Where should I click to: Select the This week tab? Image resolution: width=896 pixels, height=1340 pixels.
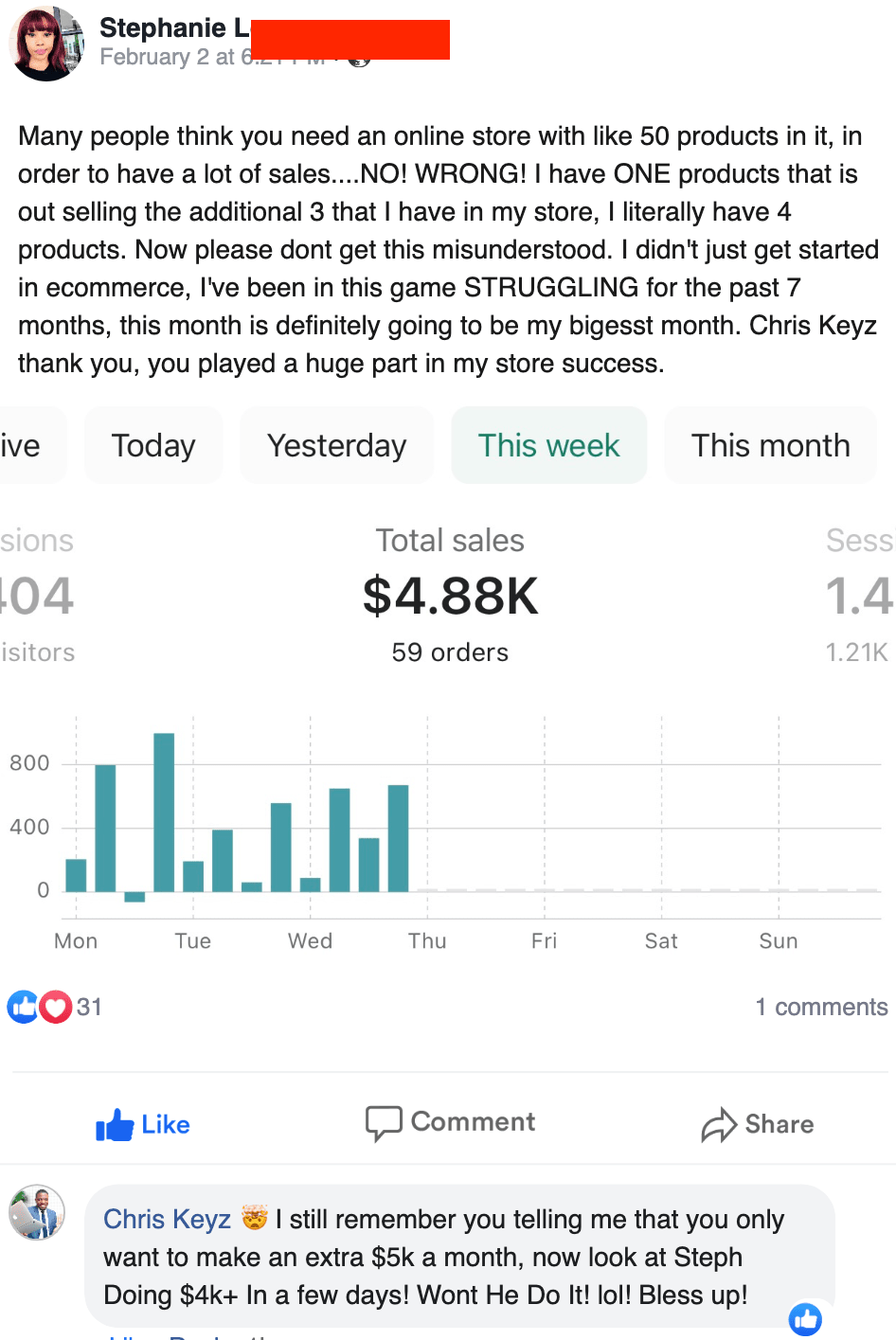[x=548, y=445]
